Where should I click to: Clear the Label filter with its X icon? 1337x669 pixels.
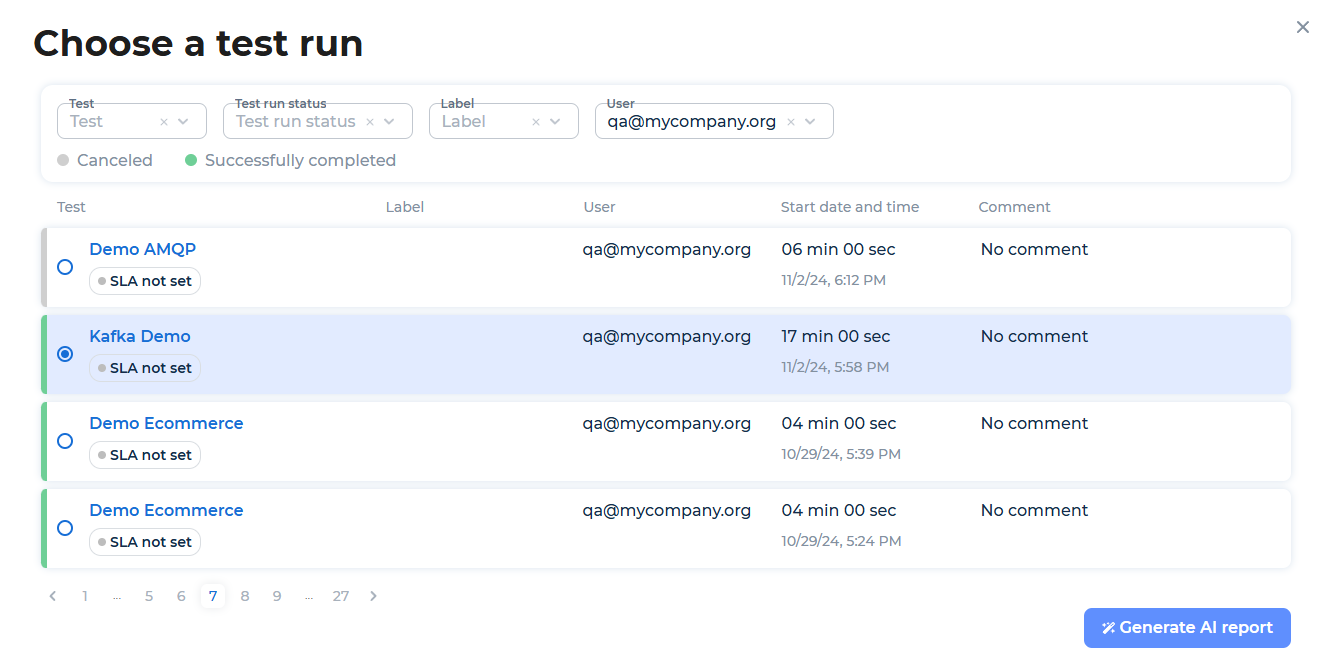point(536,122)
